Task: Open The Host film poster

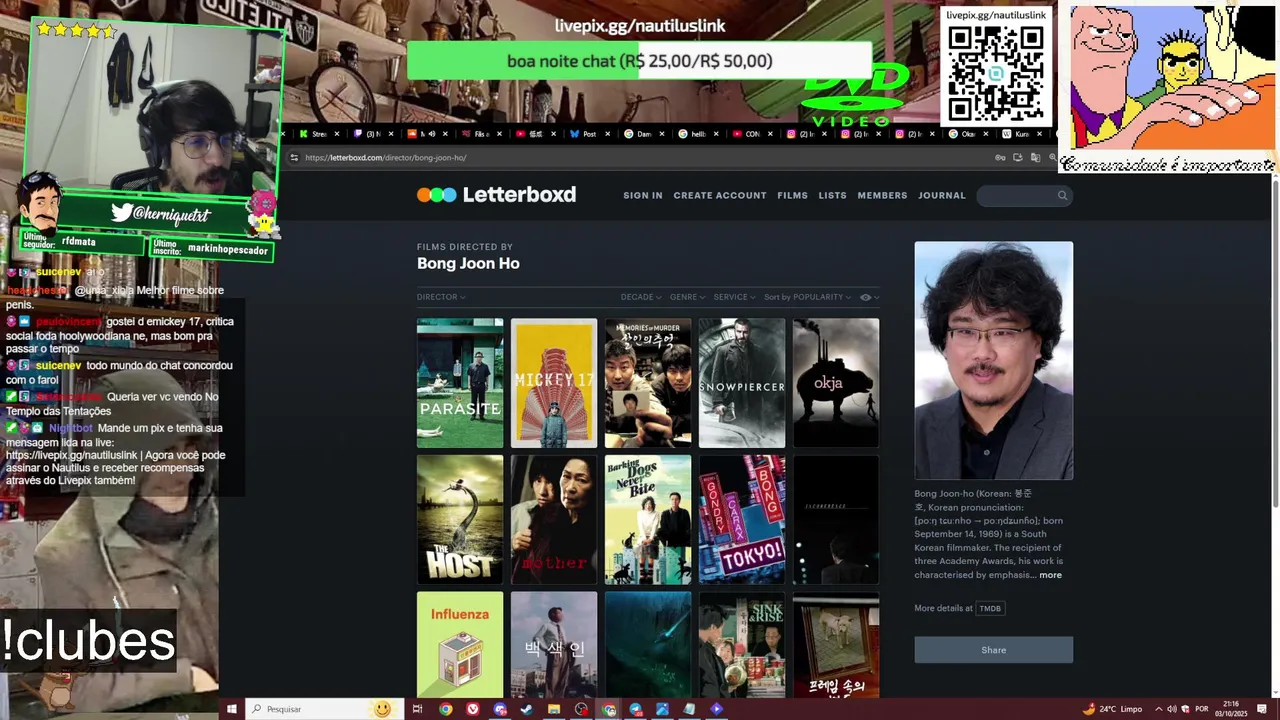Action: (460, 520)
